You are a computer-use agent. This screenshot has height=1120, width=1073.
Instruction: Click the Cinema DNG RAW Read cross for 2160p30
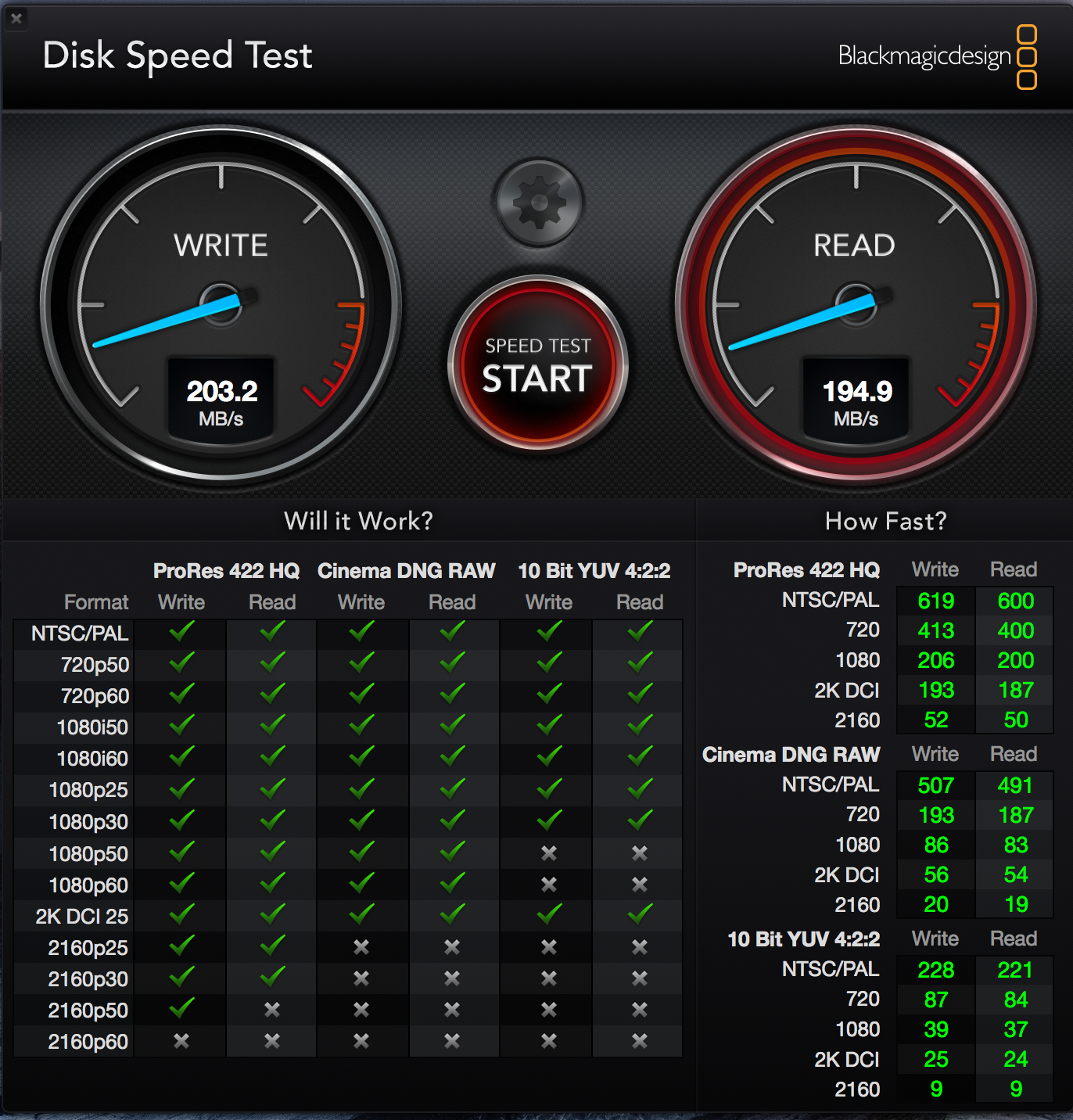pyautogui.click(x=452, y=978)
